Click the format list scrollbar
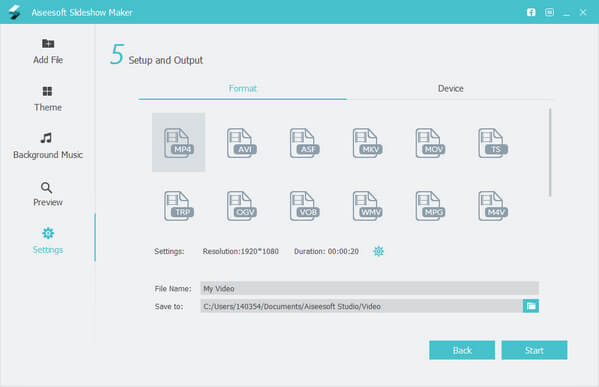Image resolution: width=599 pixels, height=387 pixels. coord(550,152)
